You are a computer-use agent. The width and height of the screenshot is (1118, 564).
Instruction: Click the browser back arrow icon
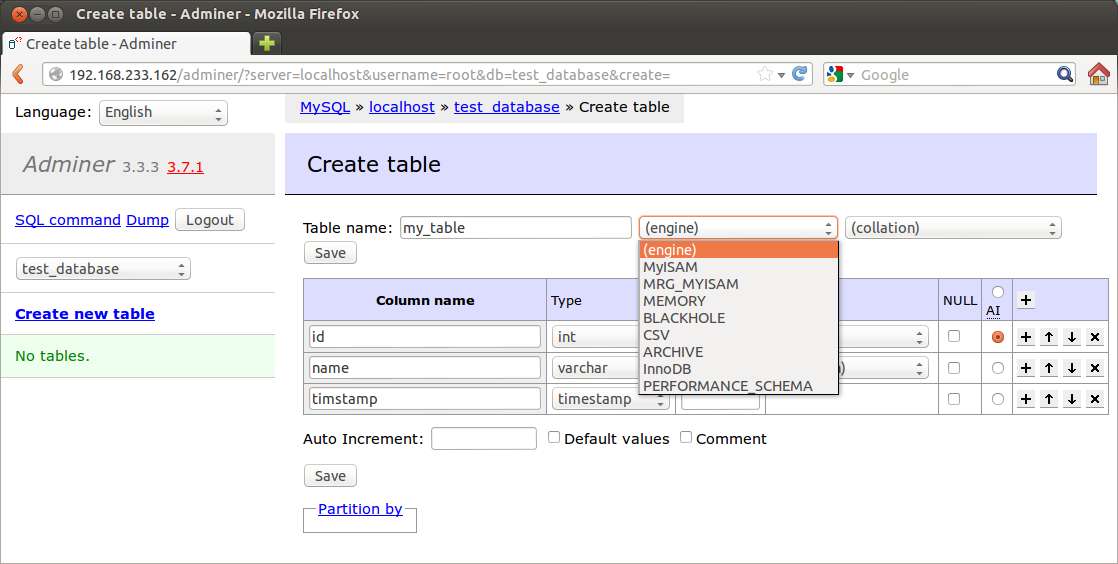[x=19, y=73]
